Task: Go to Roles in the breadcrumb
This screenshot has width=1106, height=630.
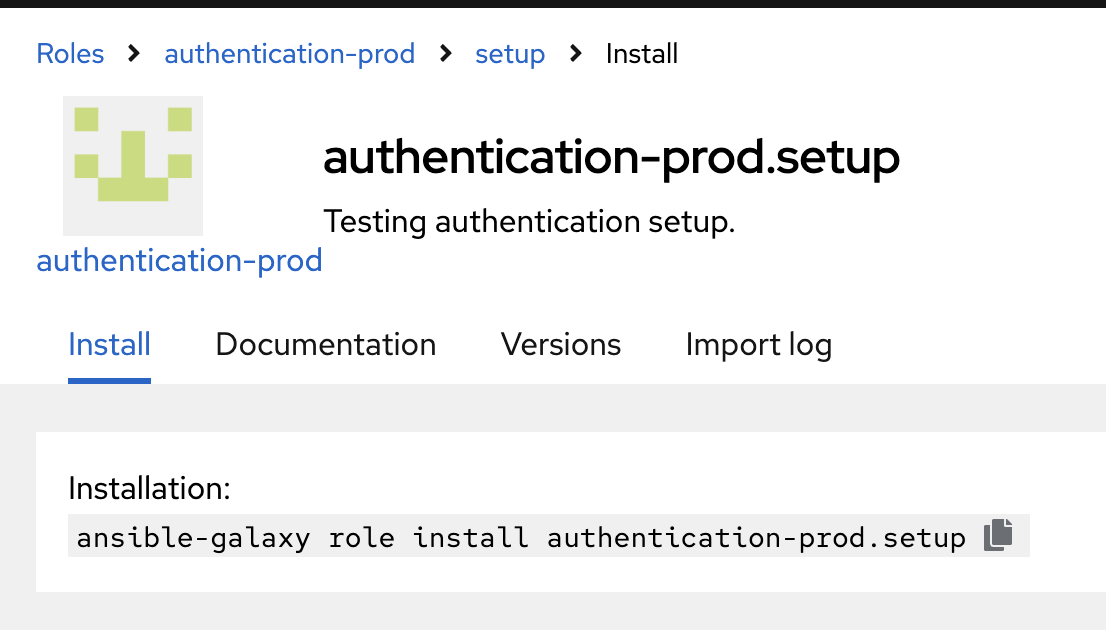Action: click(x=70, y=53)
